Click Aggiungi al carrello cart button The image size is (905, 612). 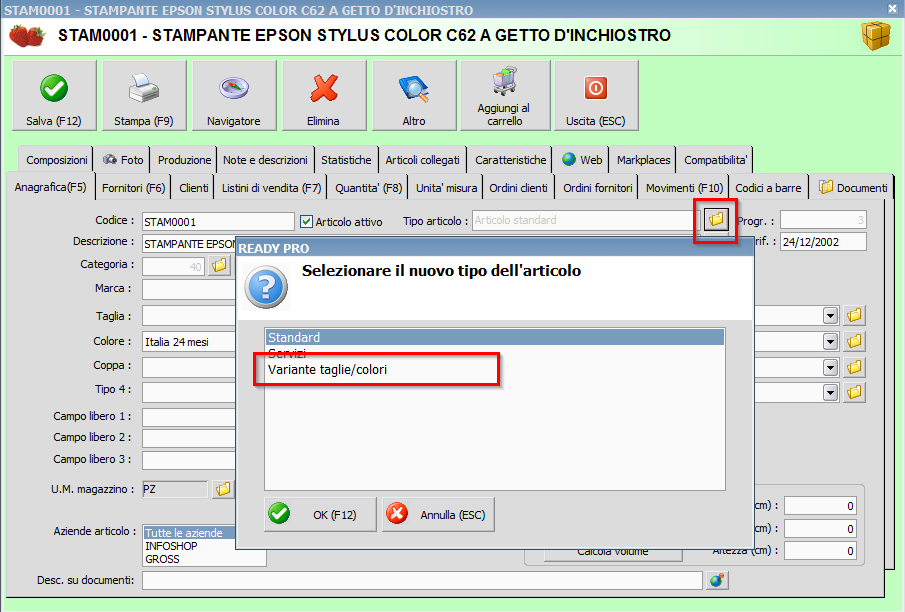pos(505,96)
